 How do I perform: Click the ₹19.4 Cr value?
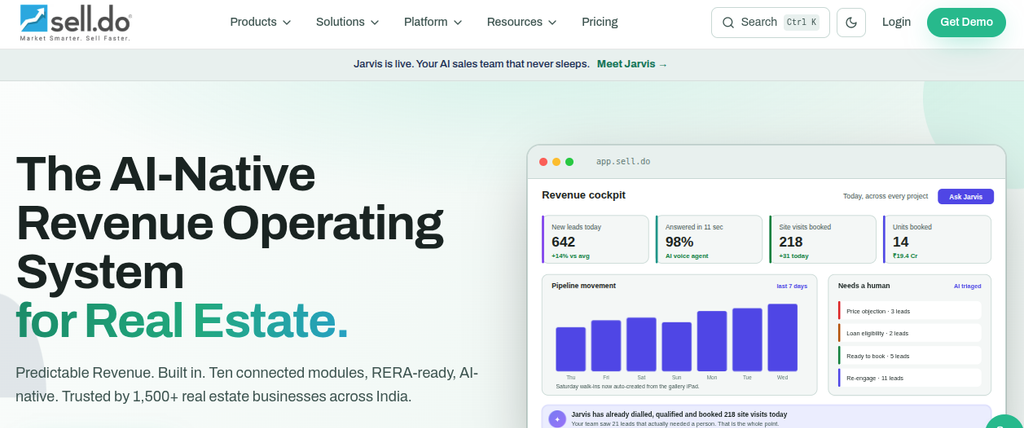(x=905, y=256)
